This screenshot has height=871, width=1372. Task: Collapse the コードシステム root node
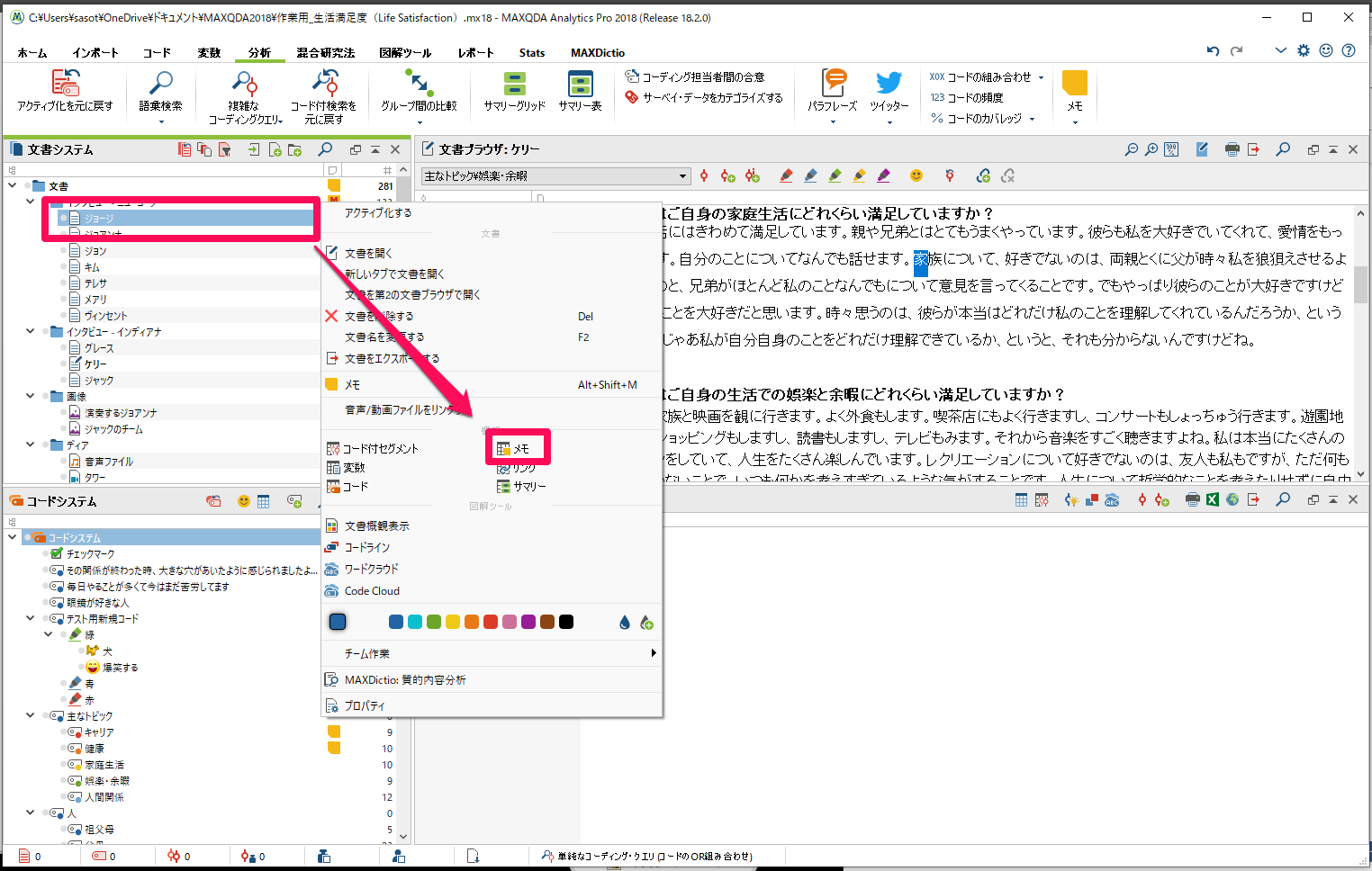coord(13,538)
